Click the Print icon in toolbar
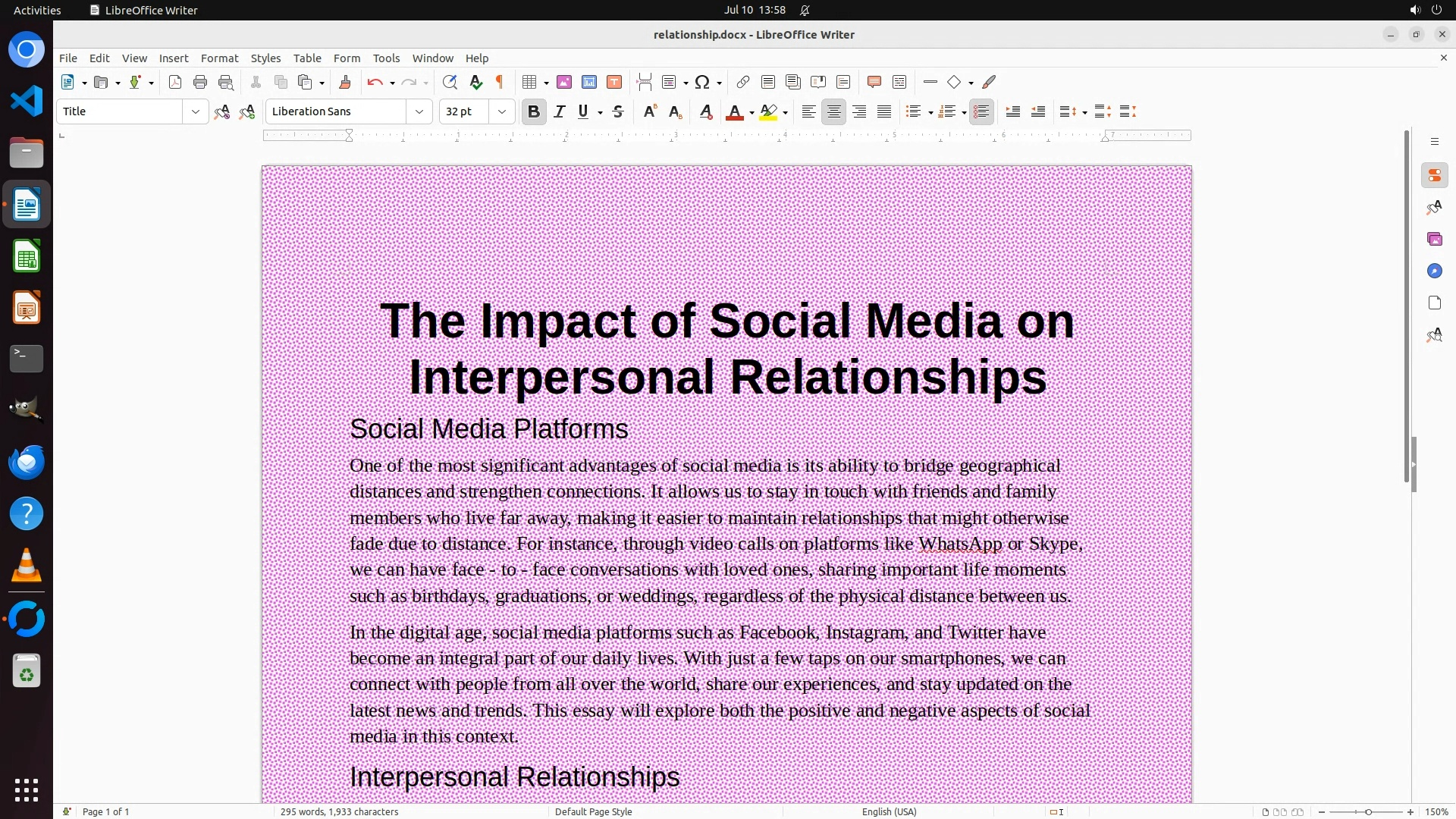 tap(200, 83)
